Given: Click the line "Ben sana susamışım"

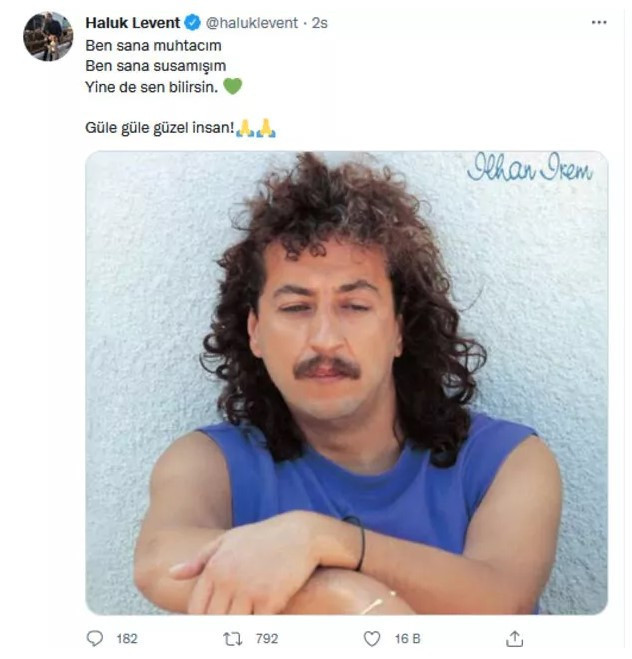Looking at the screenshot, I should pyautogui.click(x=155, y=66).
